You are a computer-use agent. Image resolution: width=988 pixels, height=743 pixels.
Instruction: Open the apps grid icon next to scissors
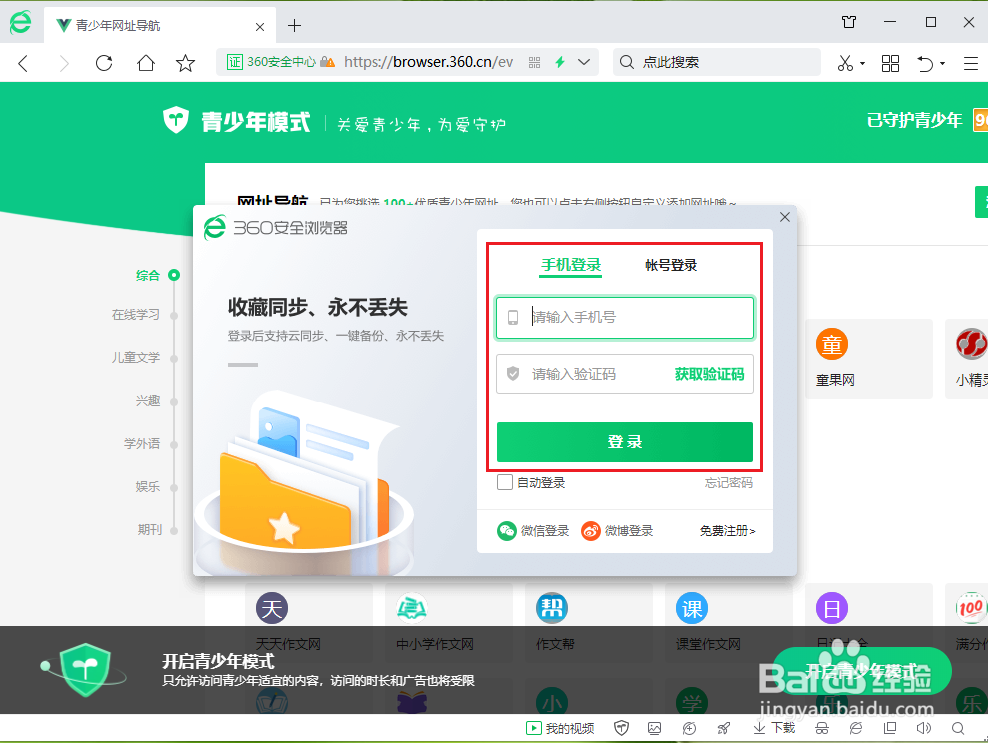890,63
